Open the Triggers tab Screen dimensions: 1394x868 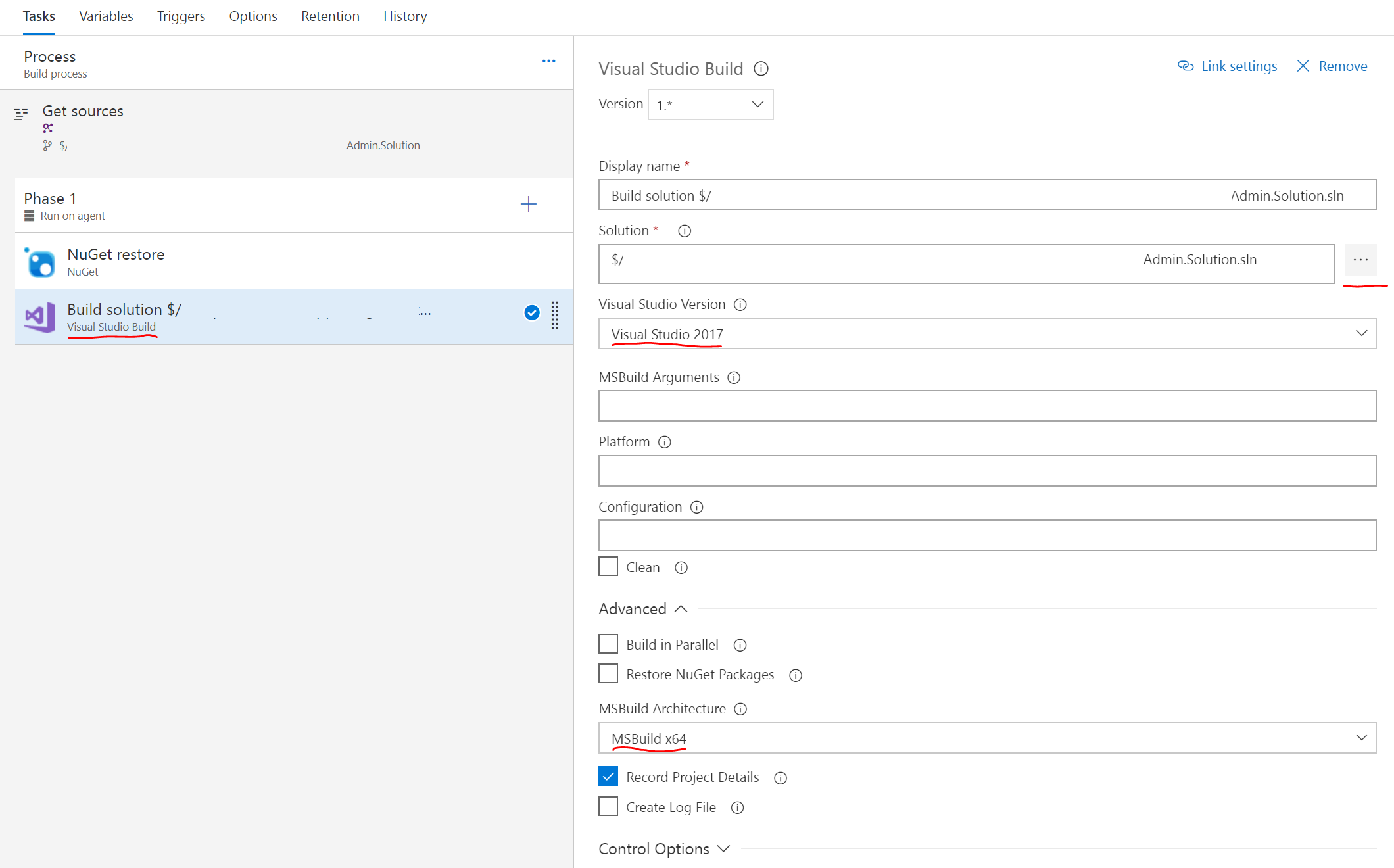[x=181, y=16]
